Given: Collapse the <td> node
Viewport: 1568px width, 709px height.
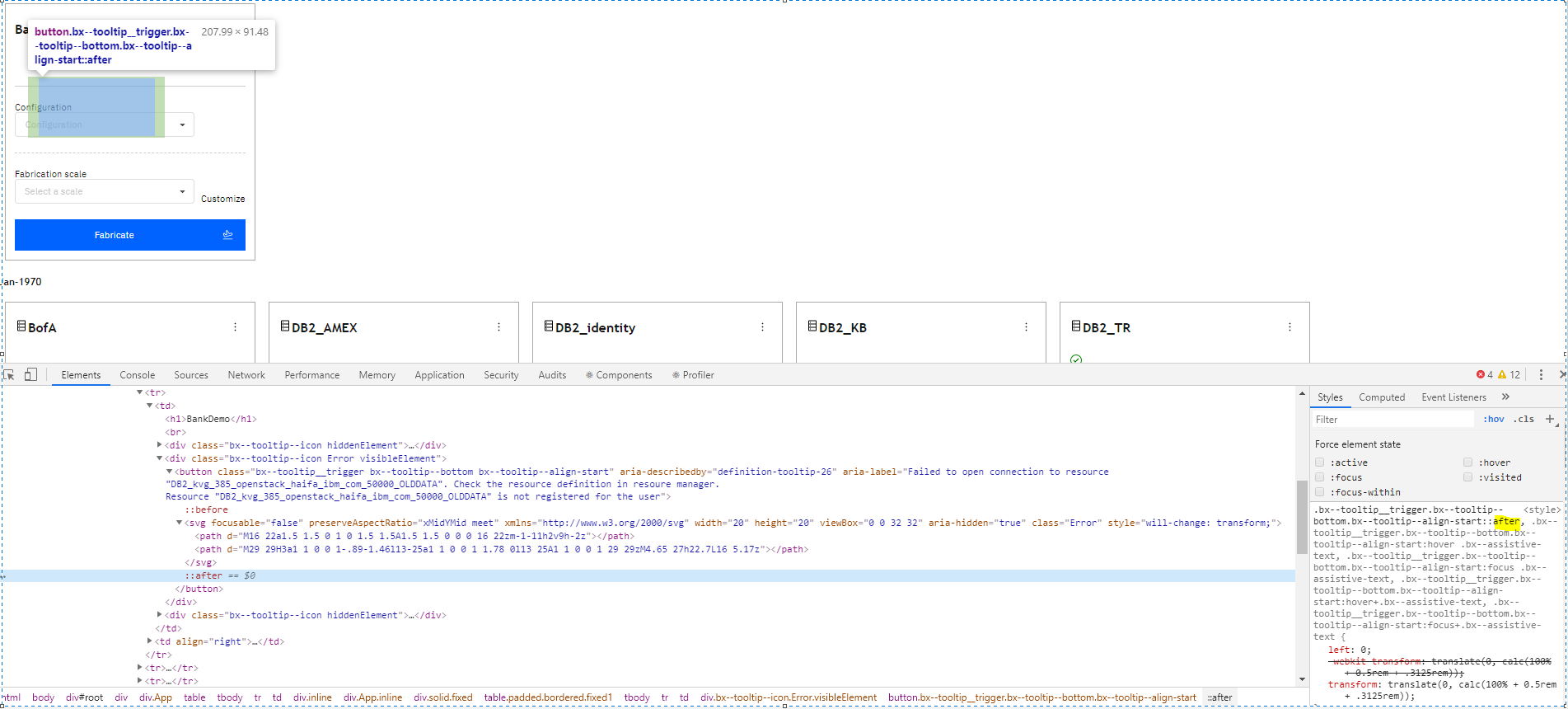Looking at the screenshot, I should [150, 406].
